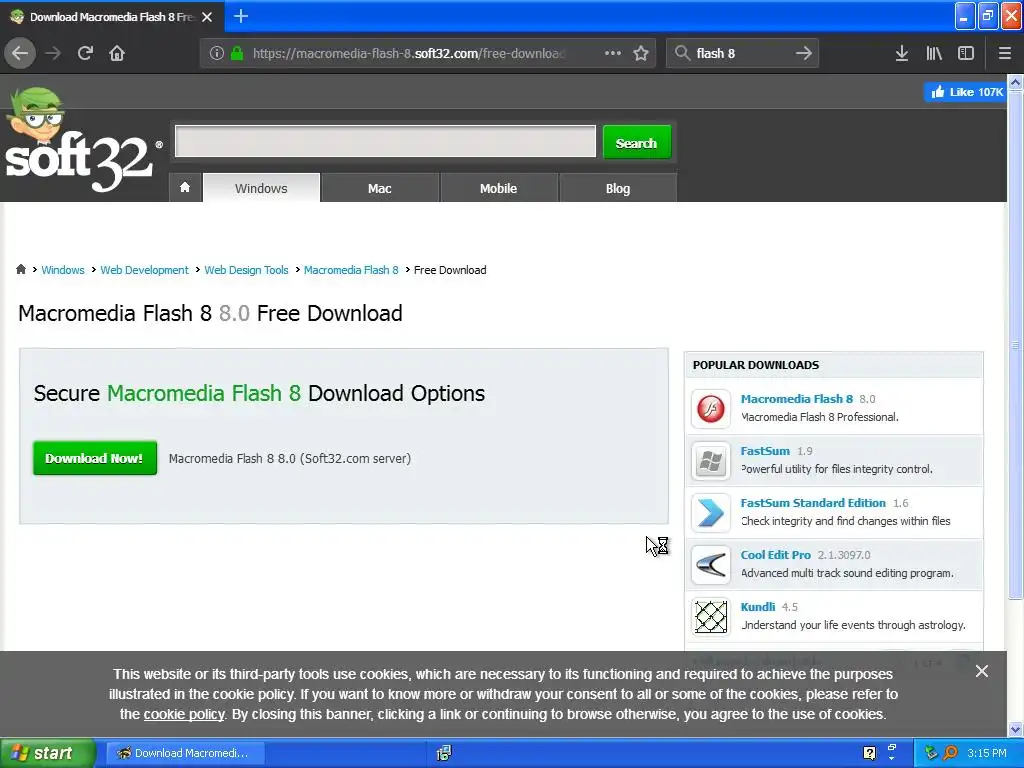
Task: Open the downloads panel
Action: tap(901, 53)
